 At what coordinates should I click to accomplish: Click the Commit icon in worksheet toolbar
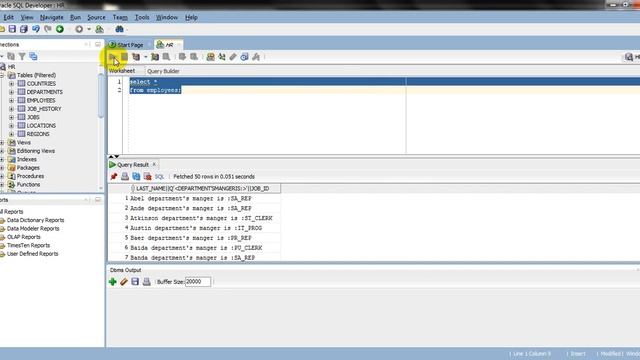pos(182,57)
